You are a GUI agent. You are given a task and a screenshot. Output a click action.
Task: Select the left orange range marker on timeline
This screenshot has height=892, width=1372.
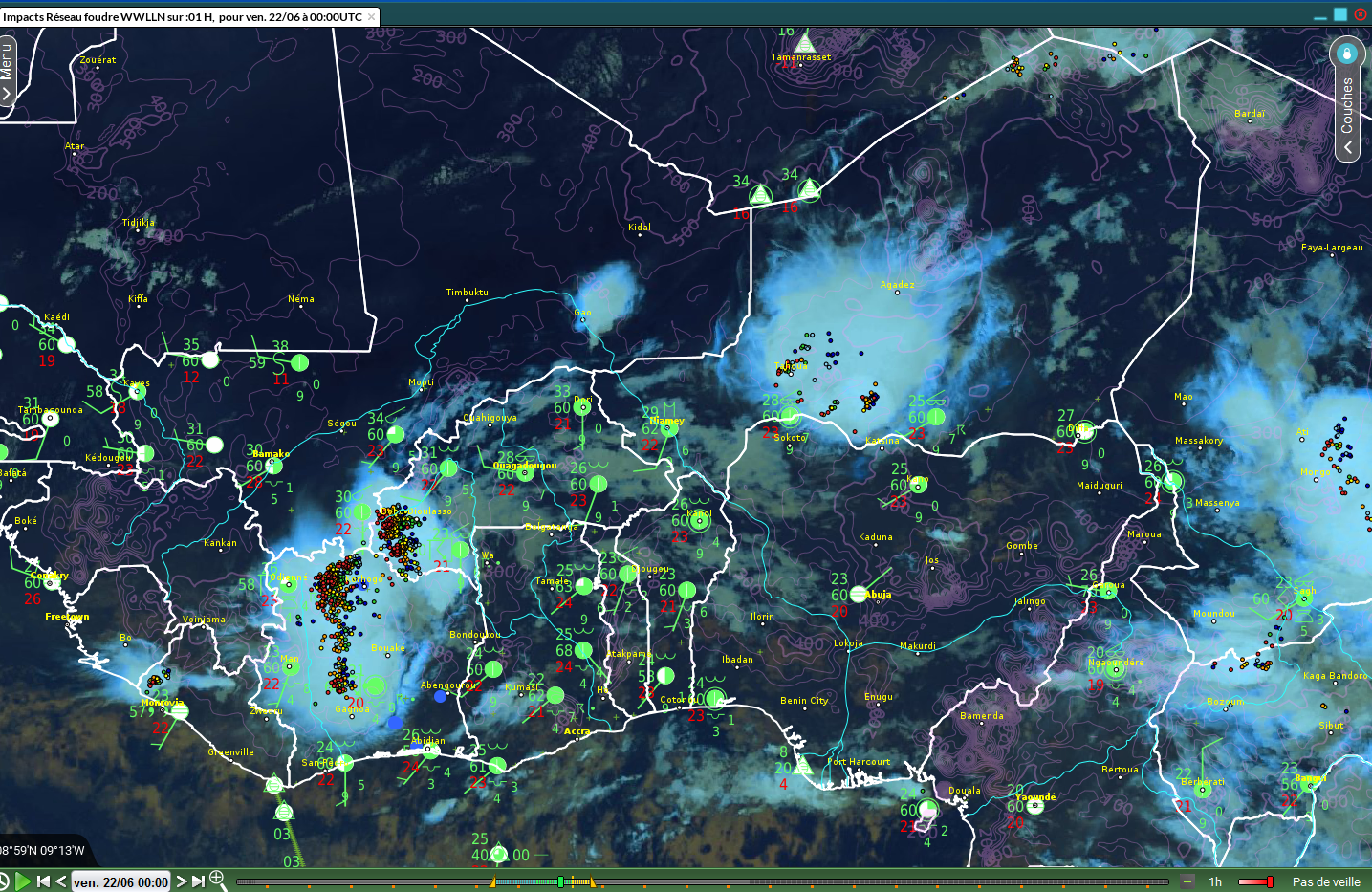(x=493, y=881)
